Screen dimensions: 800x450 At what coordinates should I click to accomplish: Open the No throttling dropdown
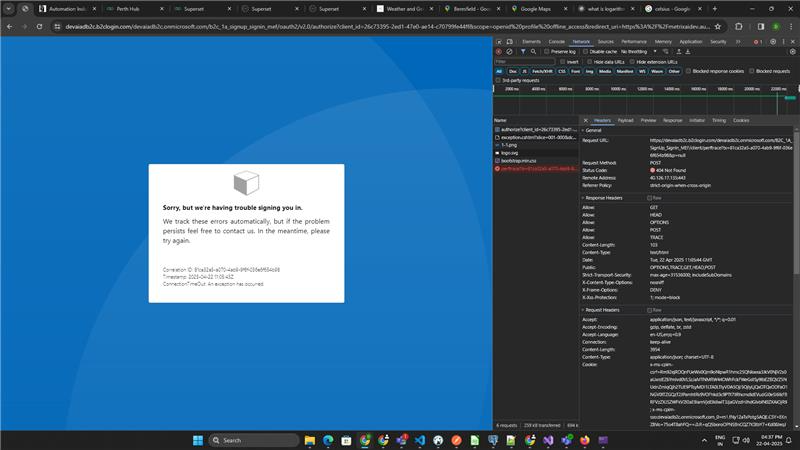click(639, 52)
